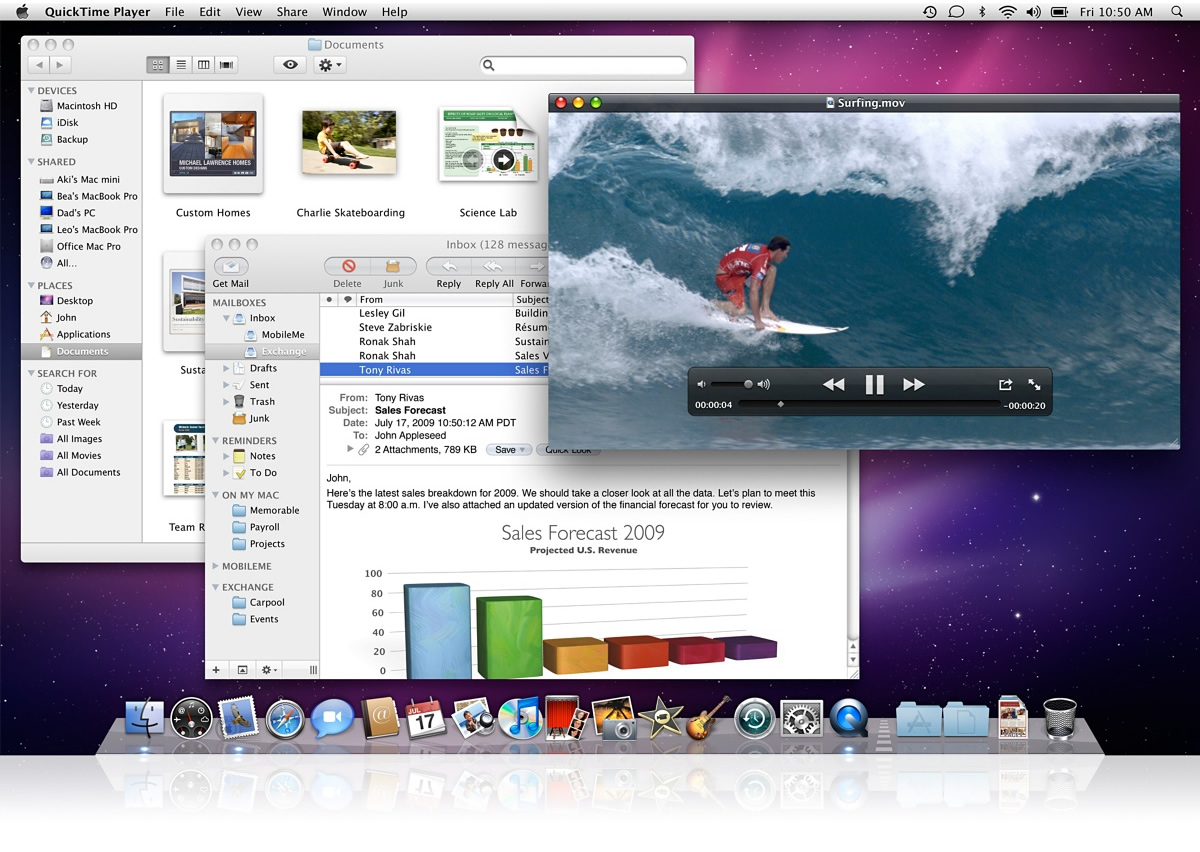Open the QuickTime share button in player controls
This screenshot has width=1200, height=852.
point(1005,384)
